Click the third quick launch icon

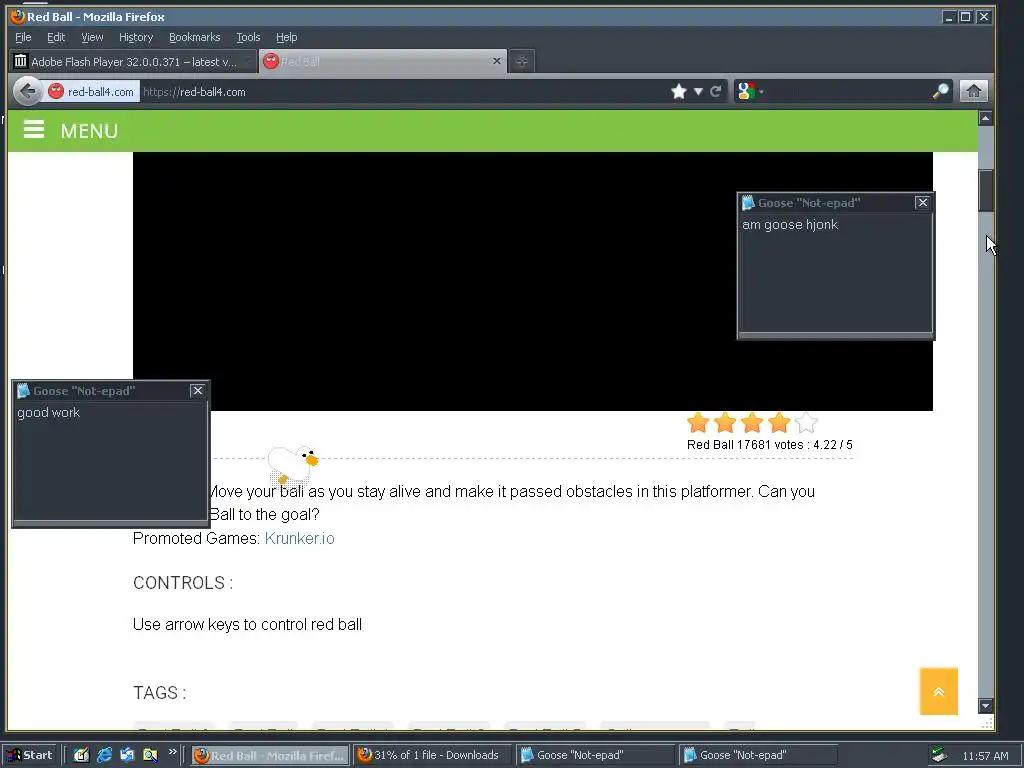pyautogui.click(x=127, y=755)
